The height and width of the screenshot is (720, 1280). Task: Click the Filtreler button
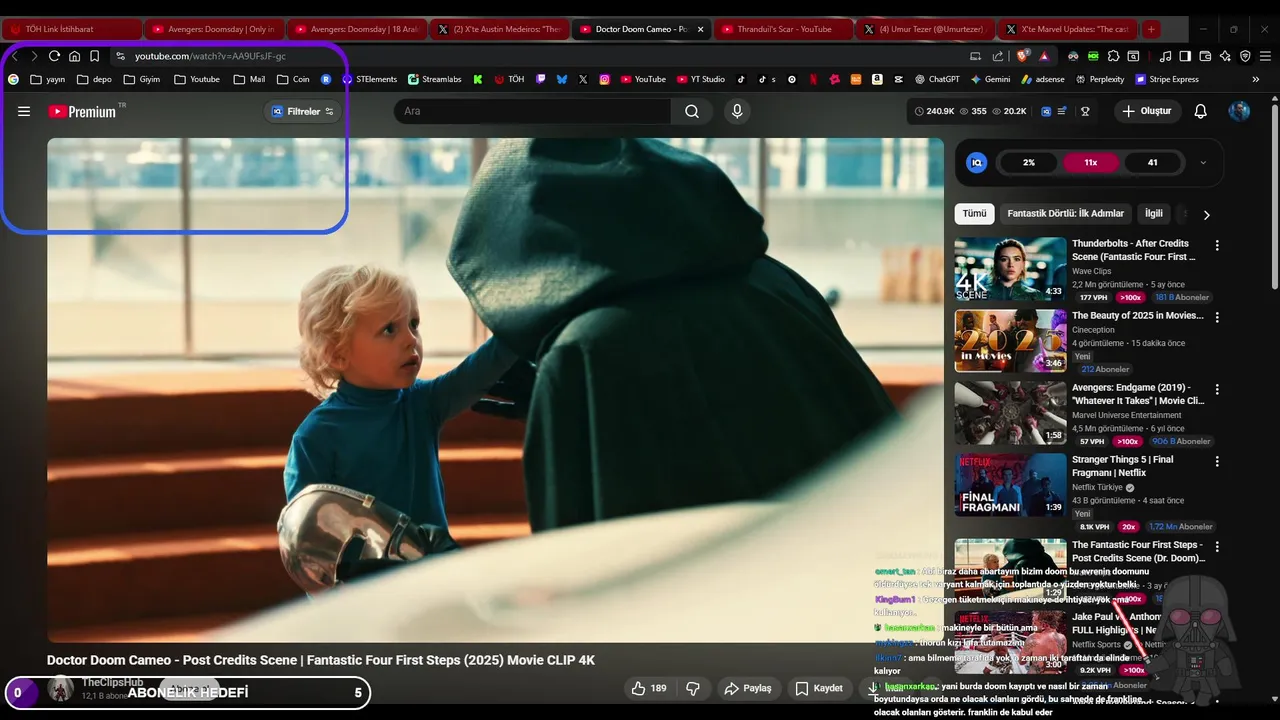(x=303, y=111)
